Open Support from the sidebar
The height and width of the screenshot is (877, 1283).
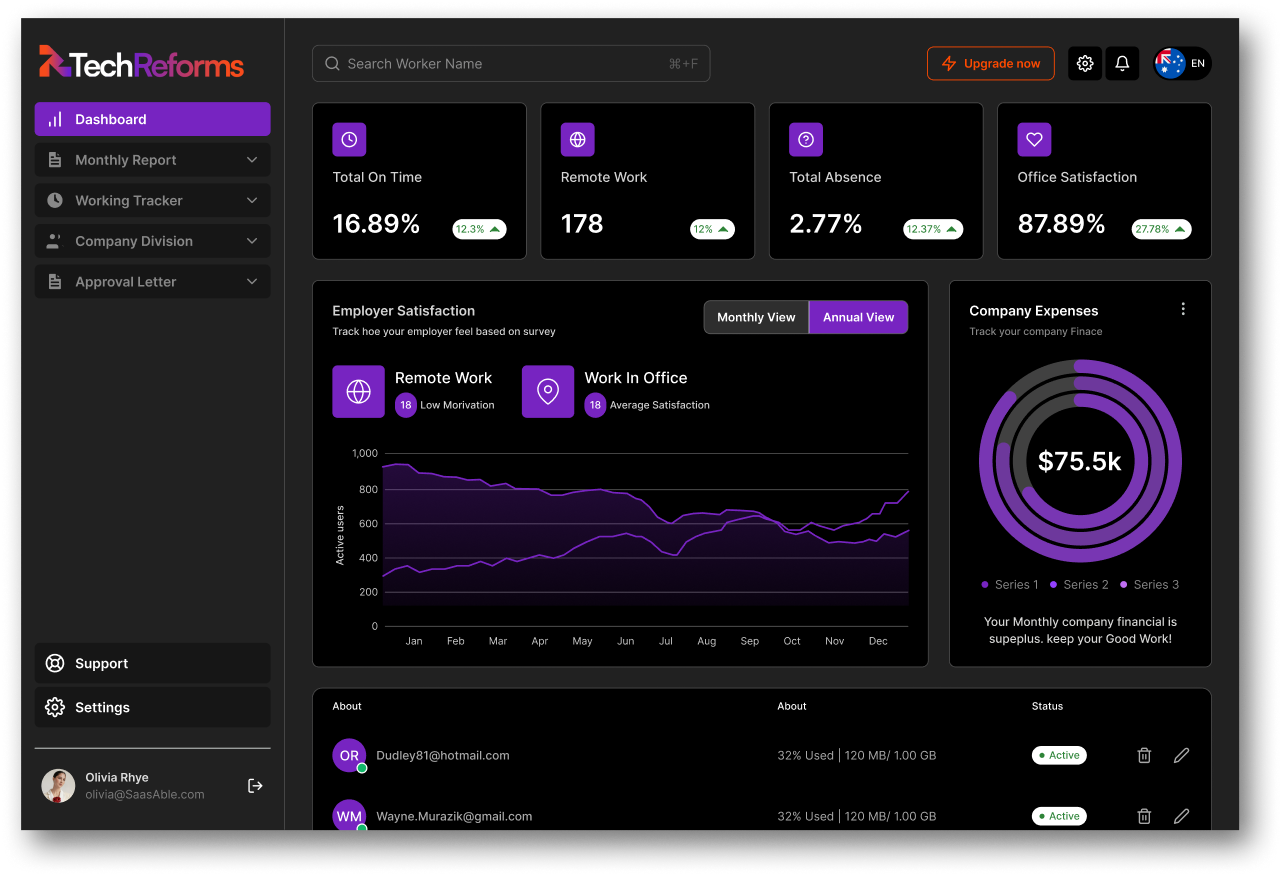point(152,663)
